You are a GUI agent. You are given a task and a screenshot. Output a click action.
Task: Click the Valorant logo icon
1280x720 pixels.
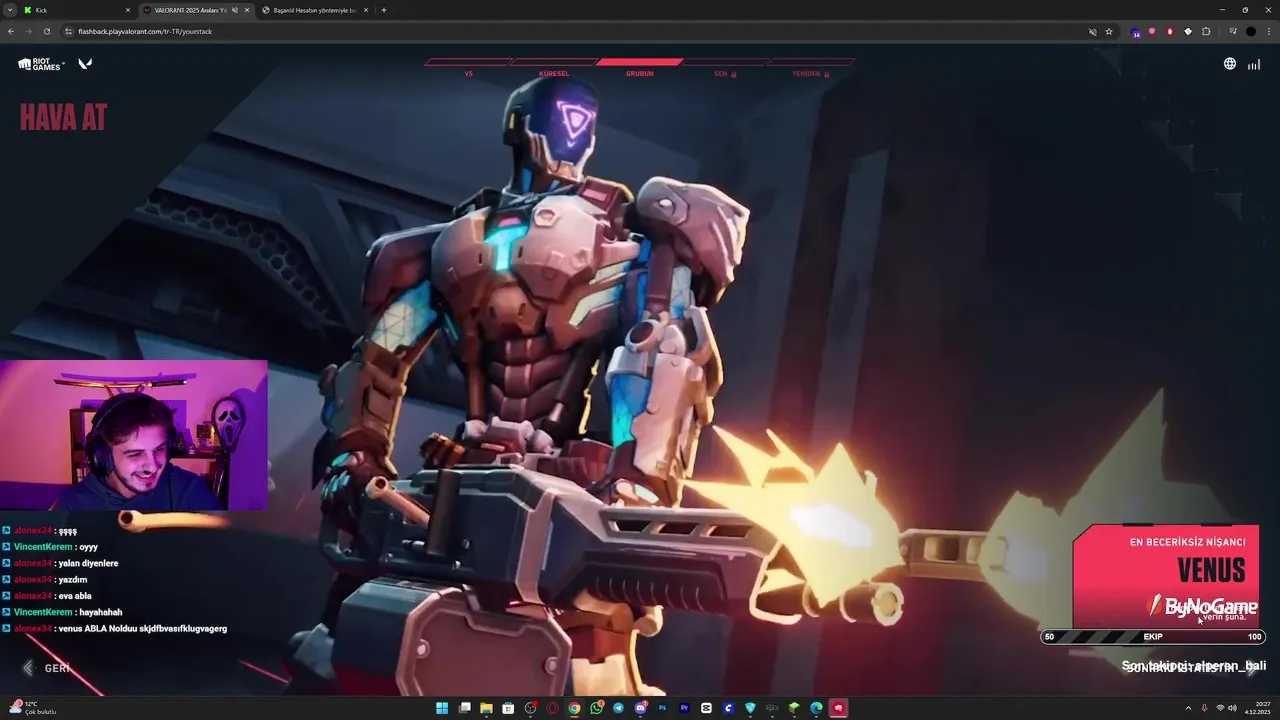tap(85, 64)
